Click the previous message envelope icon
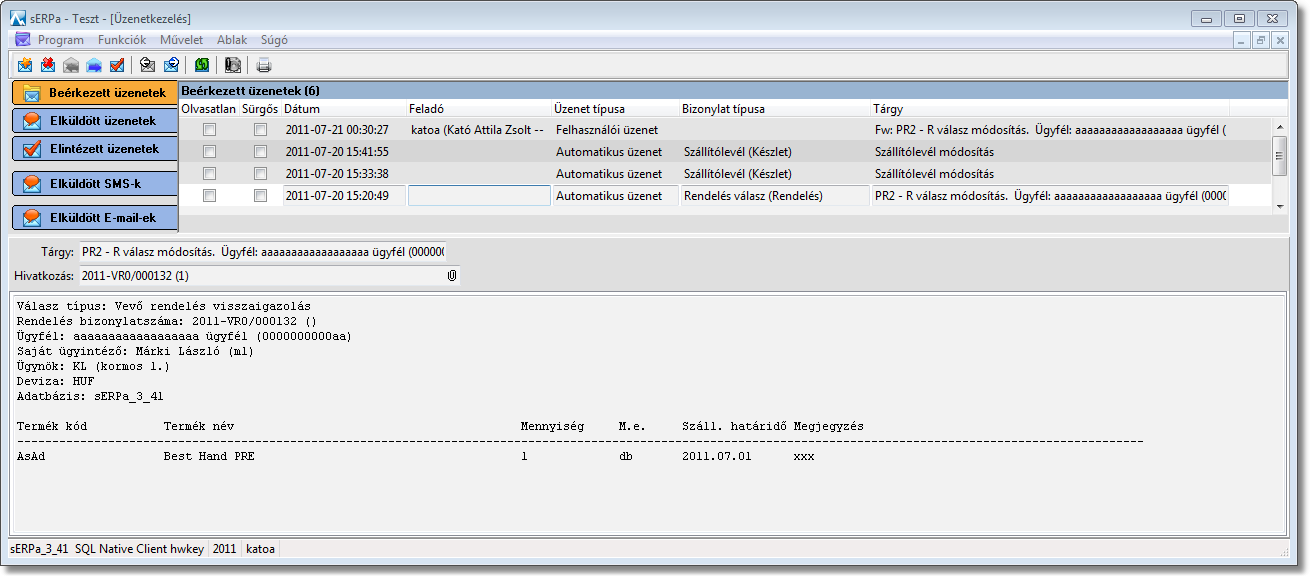Viewport: 1310px width, 578px height. [147, 66]
